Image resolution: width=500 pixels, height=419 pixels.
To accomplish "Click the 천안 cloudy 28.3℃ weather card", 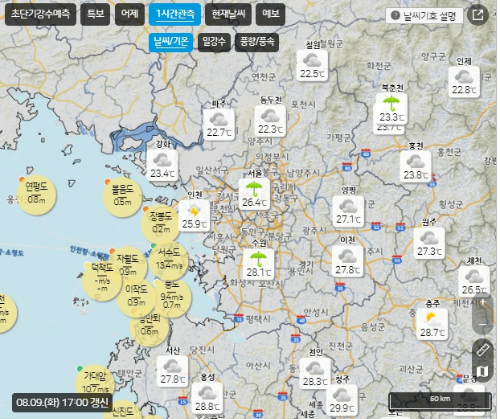I will (315, 373).
